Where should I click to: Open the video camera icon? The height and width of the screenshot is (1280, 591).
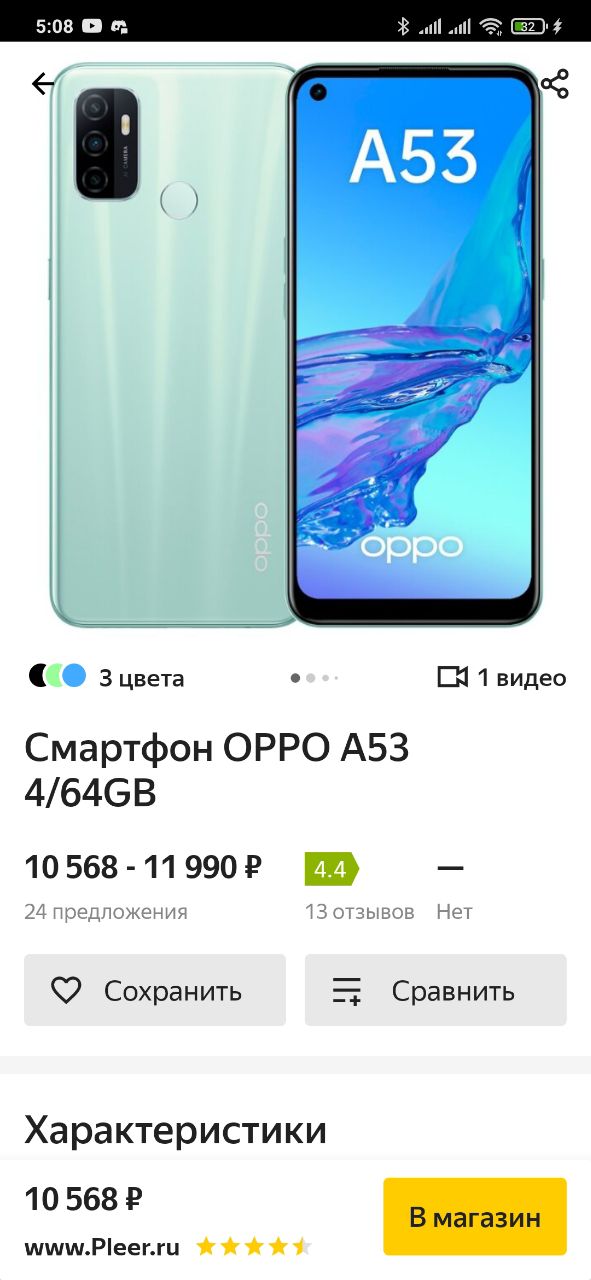point(453,677)
